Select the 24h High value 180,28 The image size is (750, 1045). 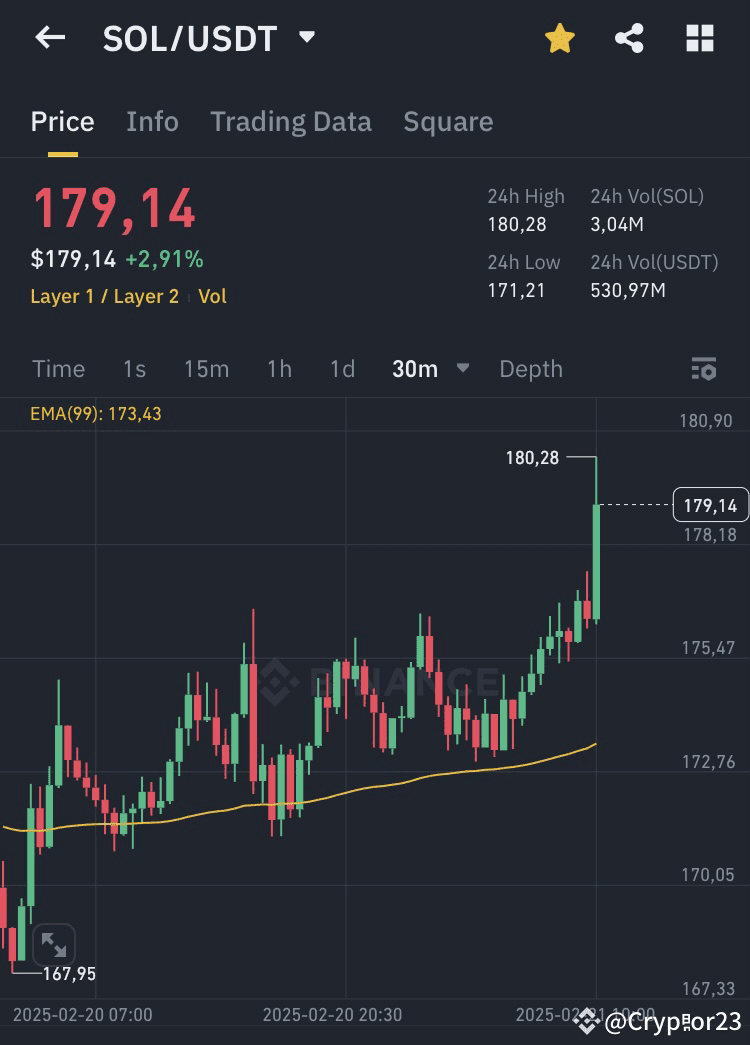pos(517,224)
